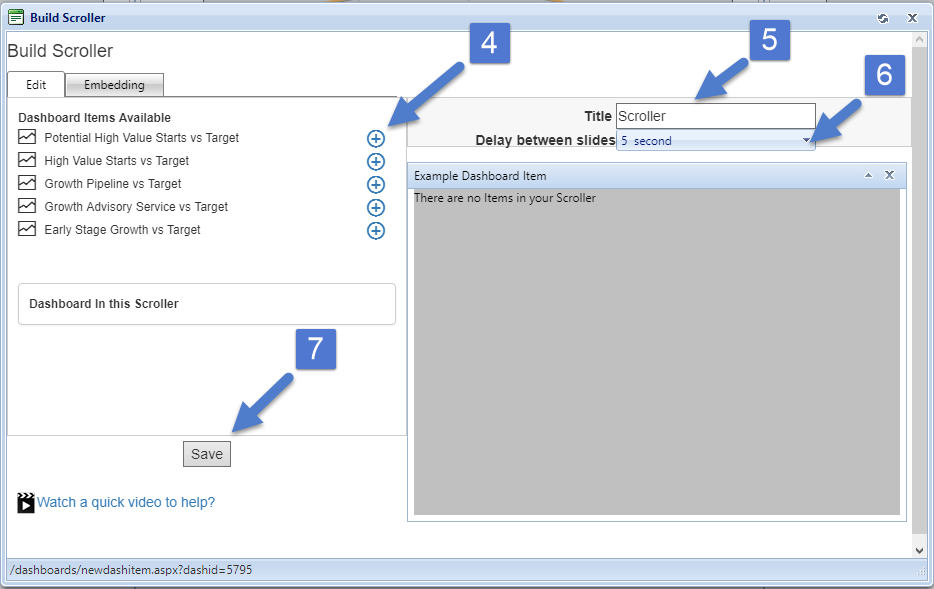Click chart icon beside Early Stage Growth
The height and width of the screenshot is (589, 934).
coord(27,229)
